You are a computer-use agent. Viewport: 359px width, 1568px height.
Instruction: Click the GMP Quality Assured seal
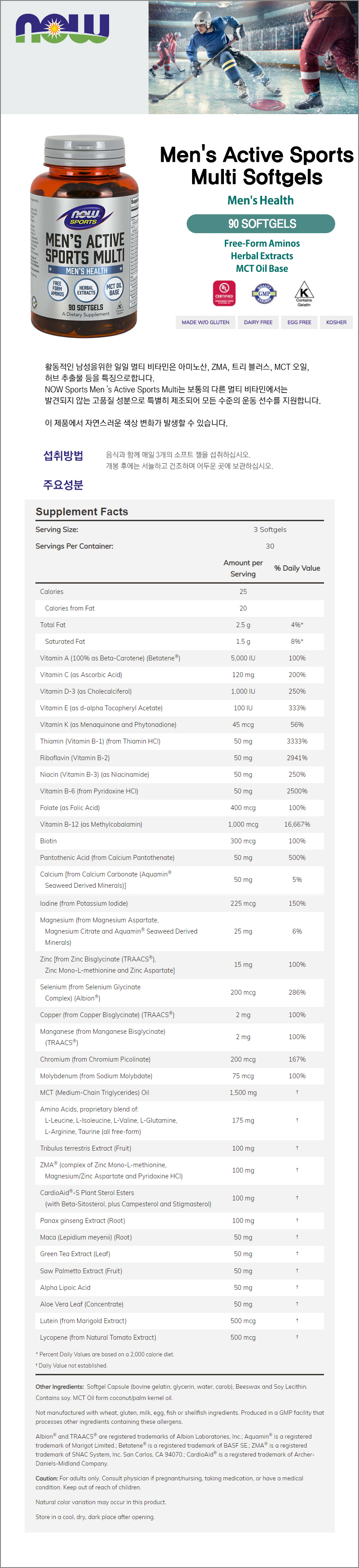pyautogui.click(x=264, y=293)
